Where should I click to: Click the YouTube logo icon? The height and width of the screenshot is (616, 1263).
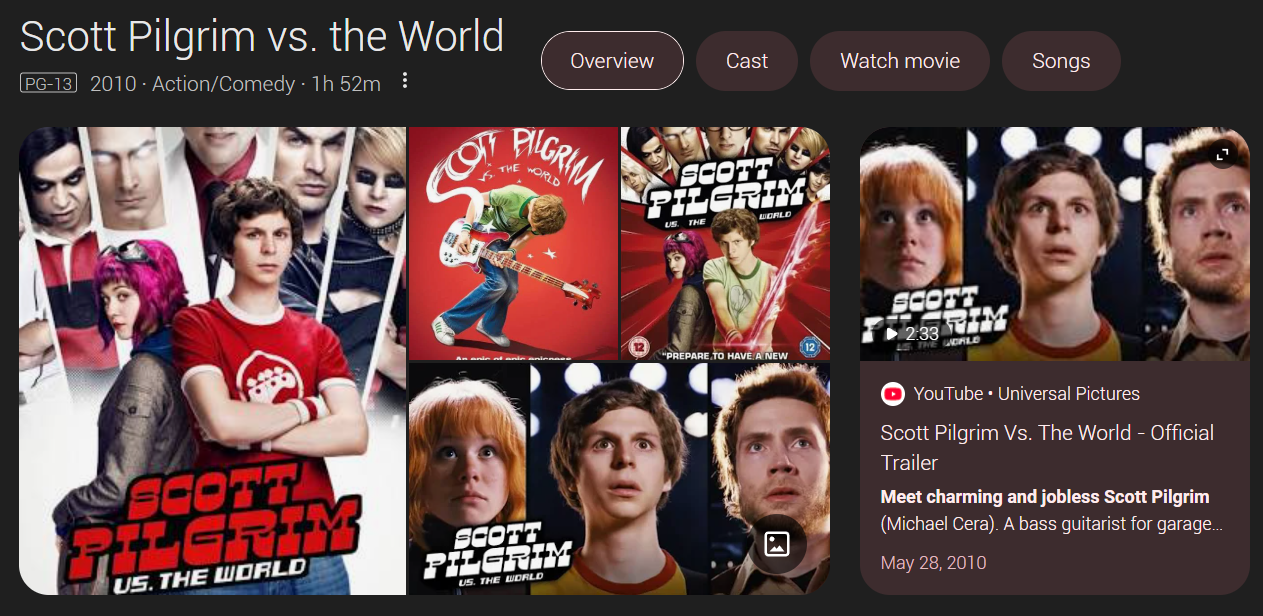tap(892, 394)
